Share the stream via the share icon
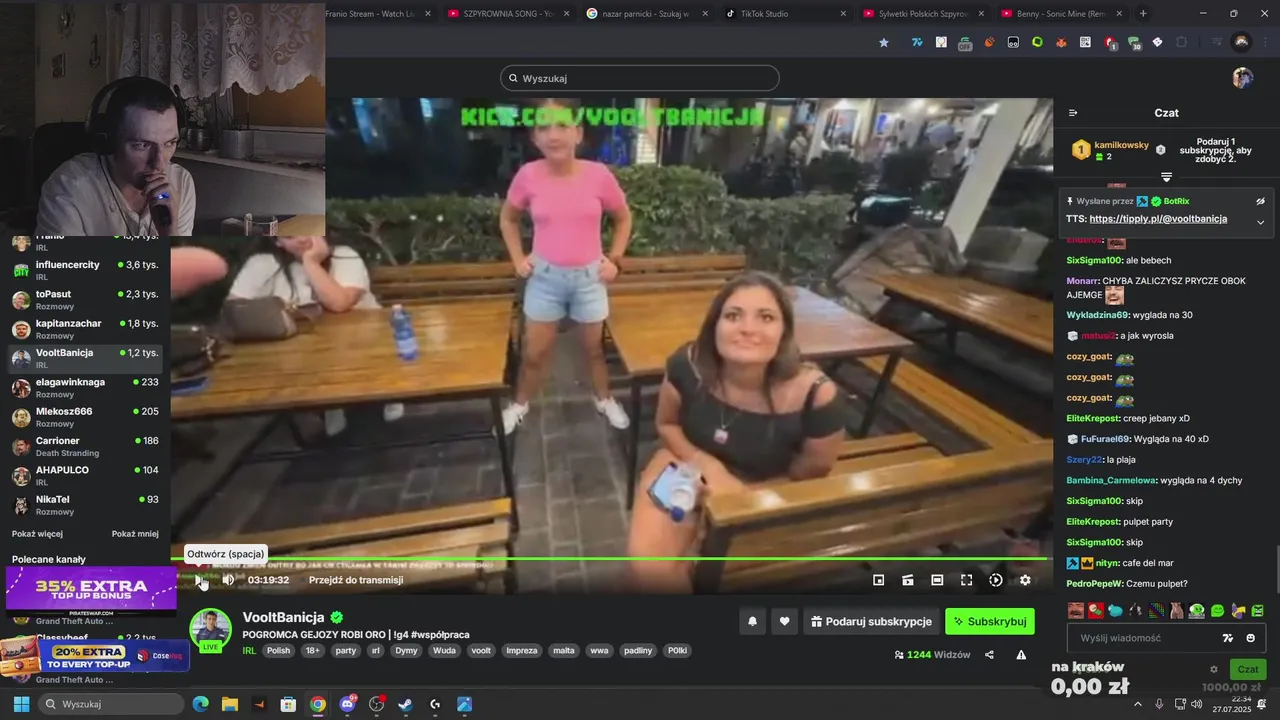The height and width of the screenshot is (720, 1280). tap(989, 655)
